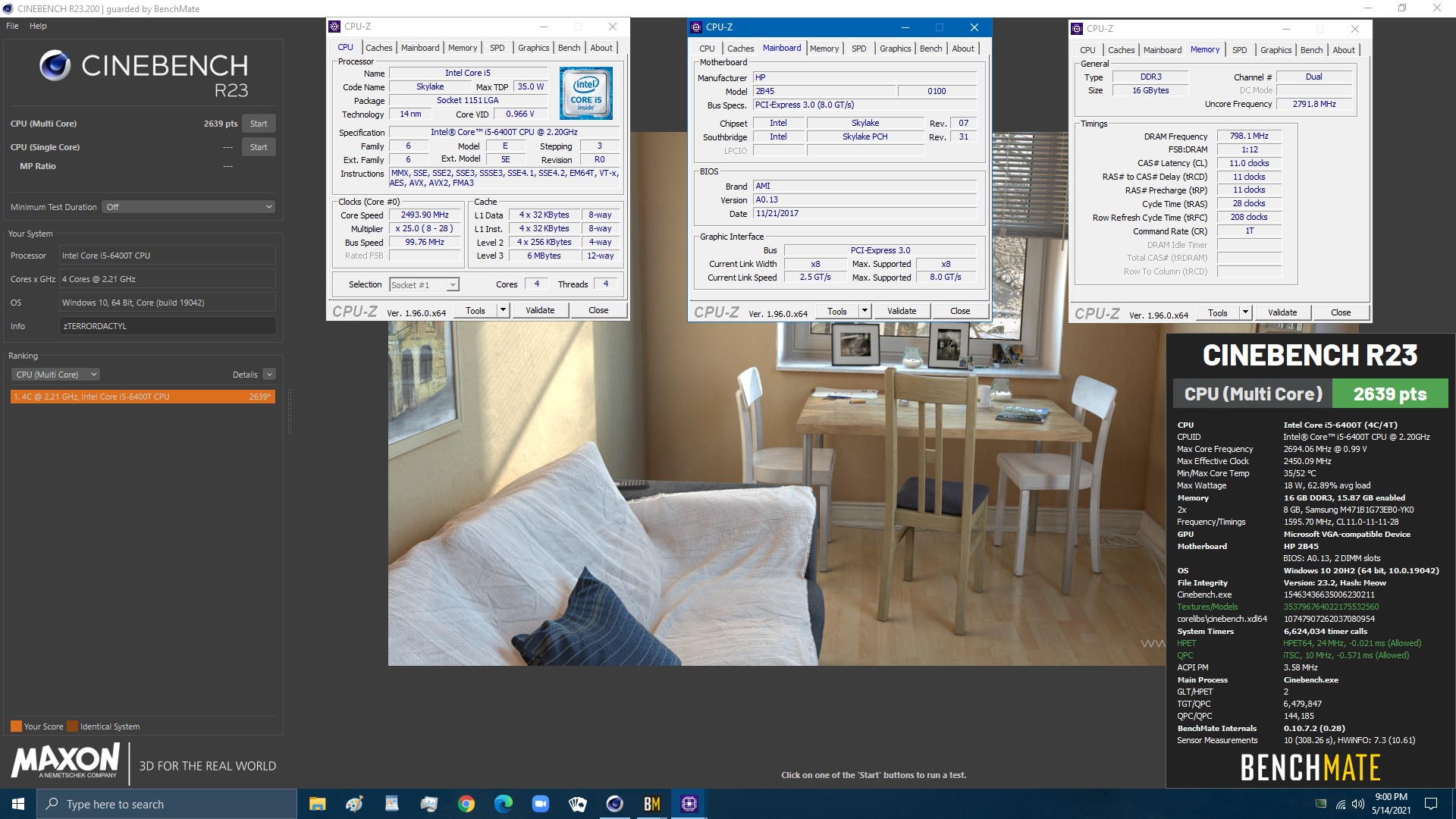Image resolution: width=1456 pixels, height=819 pixels.
Task: Switch to Bench tab in CPU window
Action: click(569, 48)
